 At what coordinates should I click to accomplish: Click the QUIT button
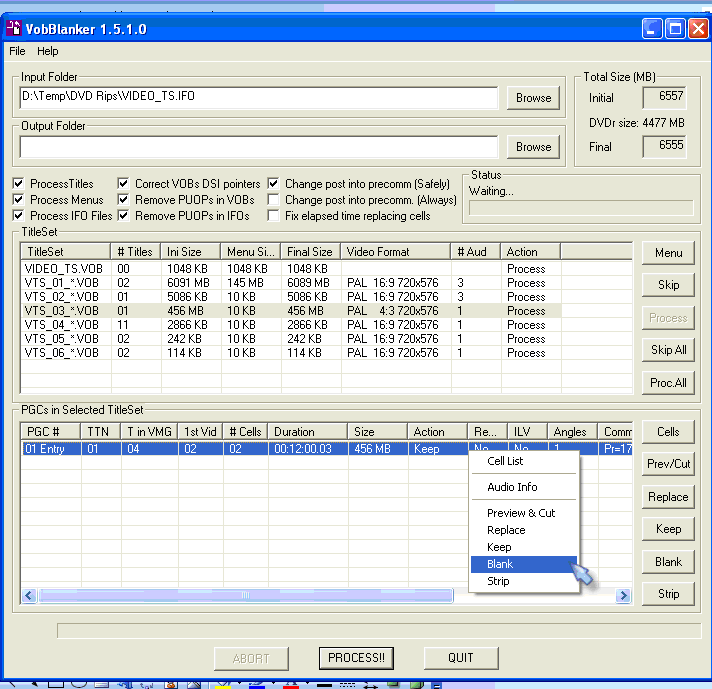tap(461, 658)
